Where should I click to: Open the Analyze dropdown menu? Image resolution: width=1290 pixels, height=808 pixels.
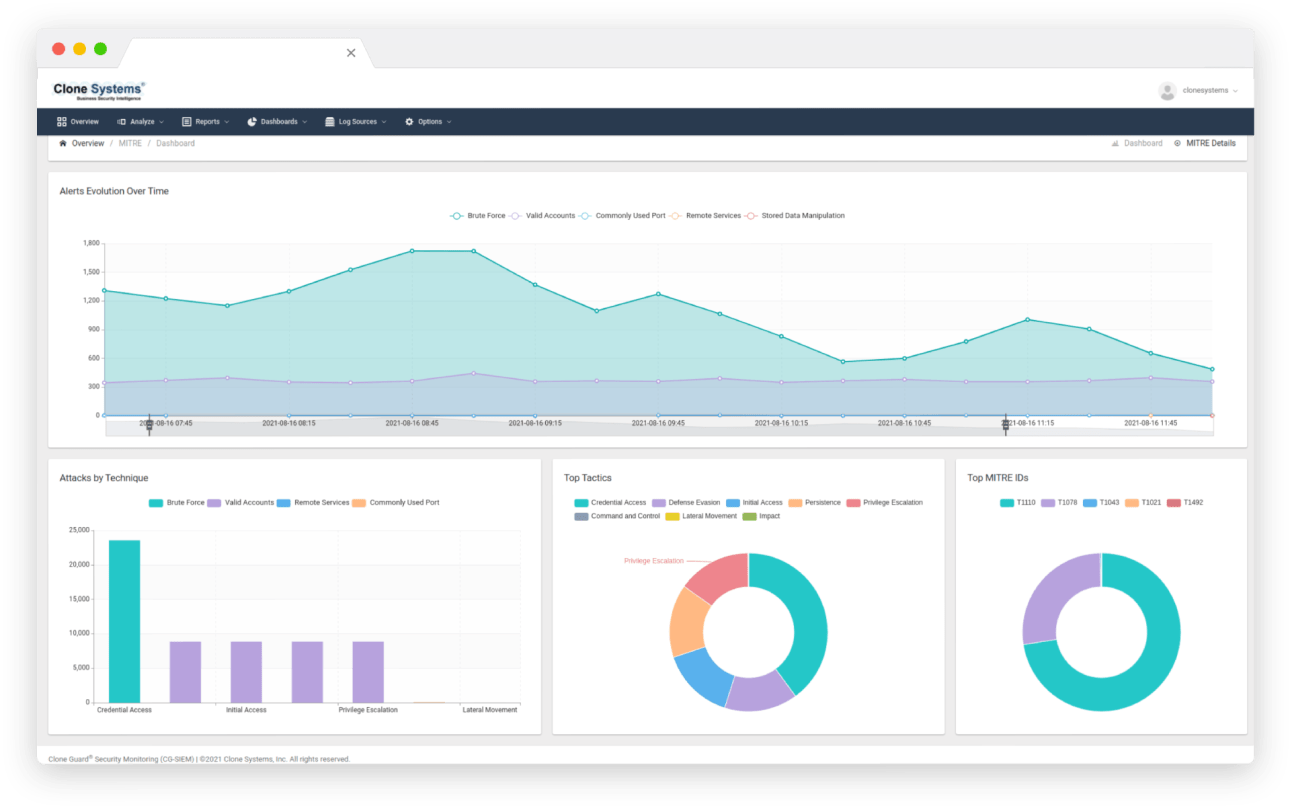click(x=140, y=122)
